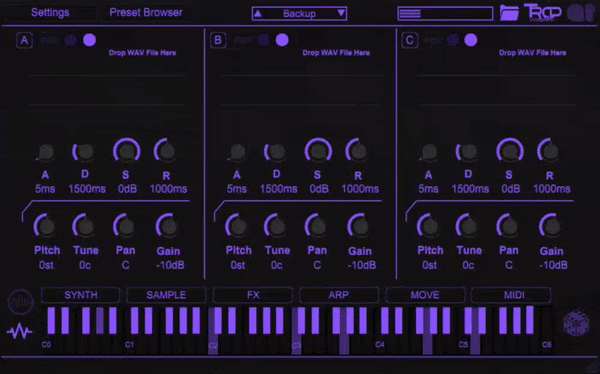Click the dice randomize icon
Screen dimensions: 600x374
pos(576,323)
